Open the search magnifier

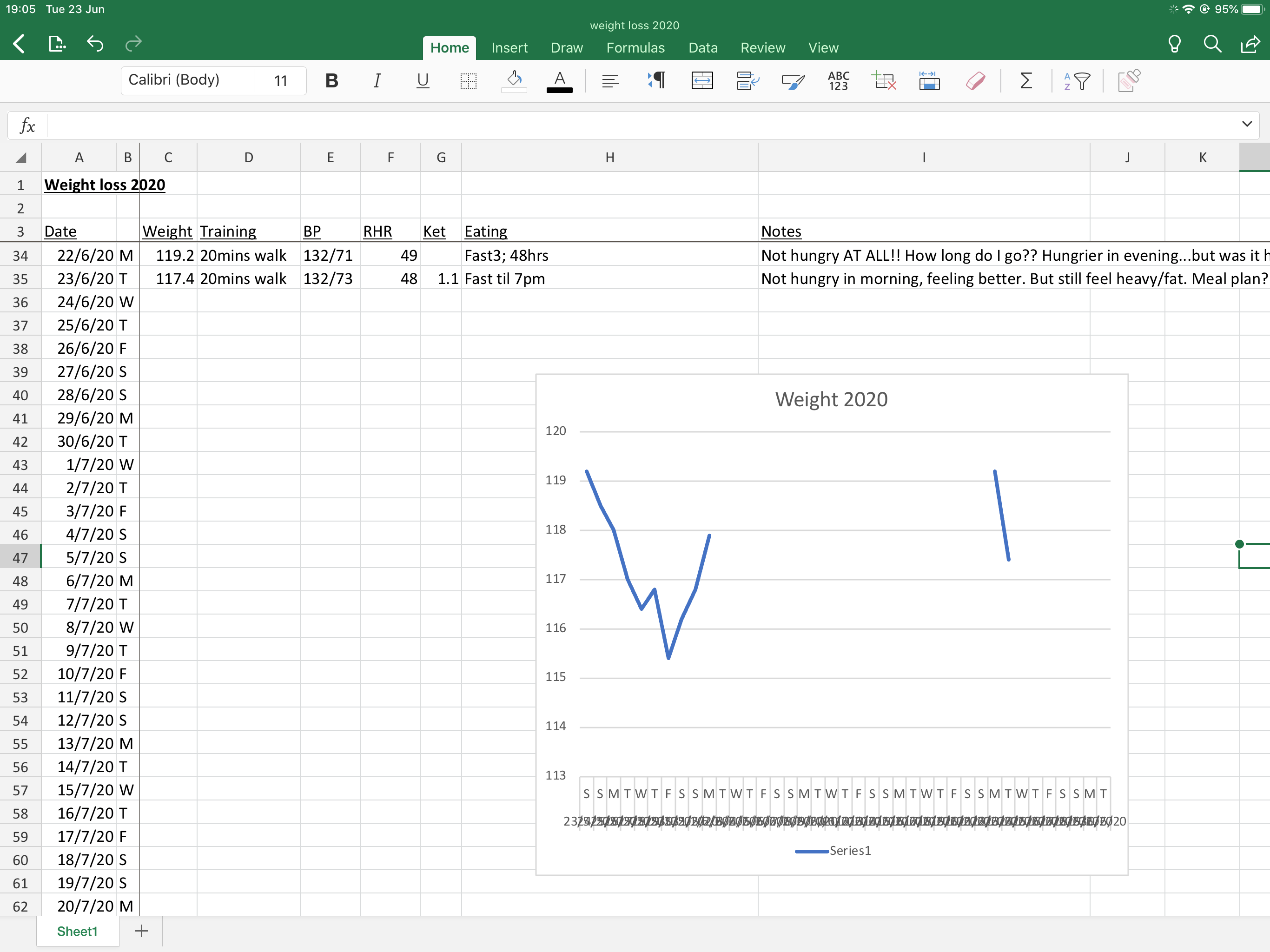click(x=1212, y=44)
